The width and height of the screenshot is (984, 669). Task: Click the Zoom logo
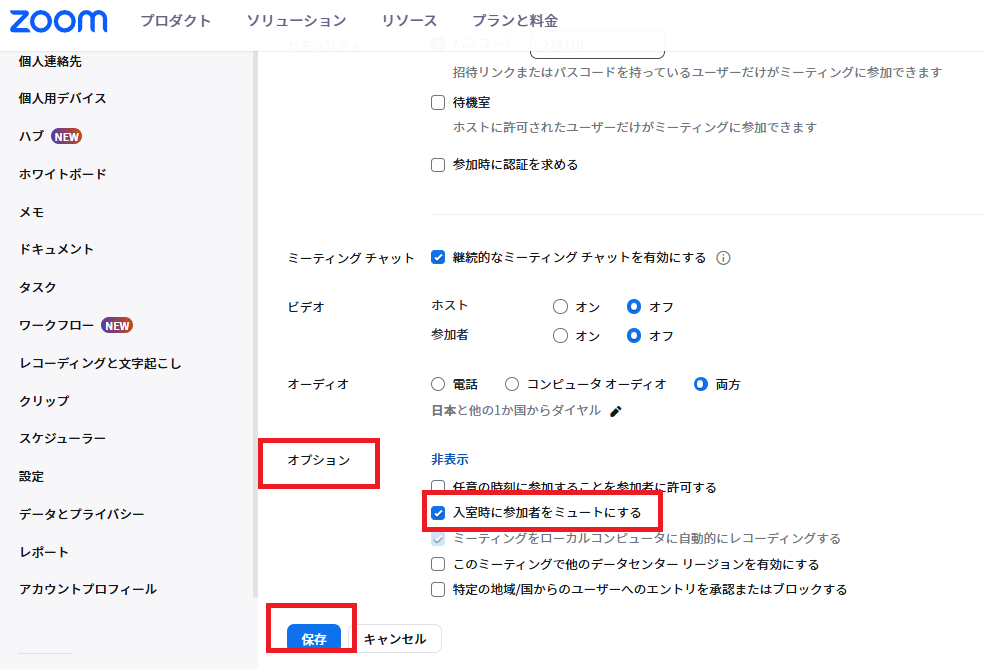point(59,21)
